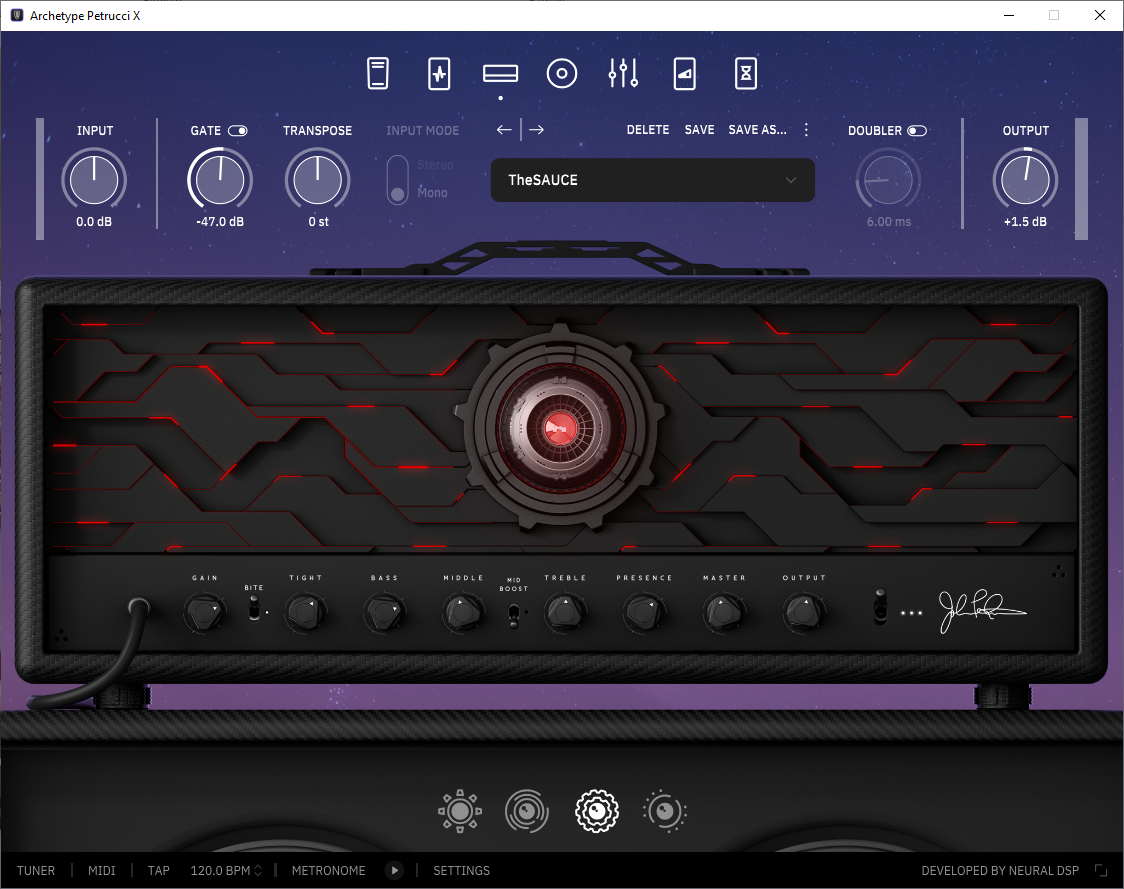Open the Cabinet speaker section icon
This screenshot has width=1124, height=889.
point(562,73)
